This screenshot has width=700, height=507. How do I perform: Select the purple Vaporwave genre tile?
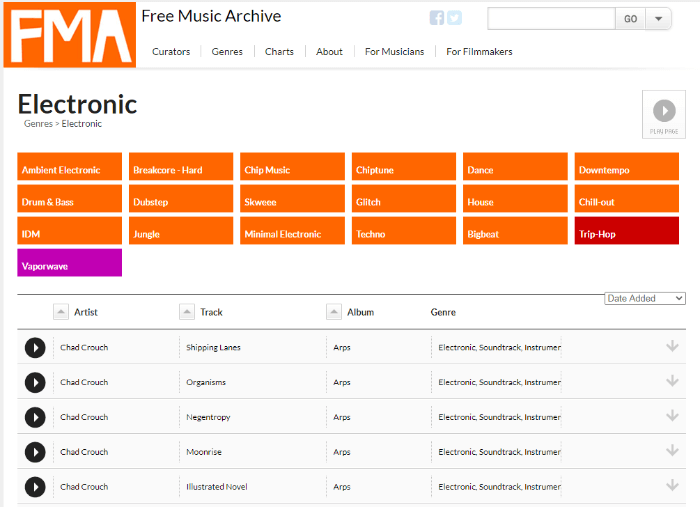click(x=70, y=263)
